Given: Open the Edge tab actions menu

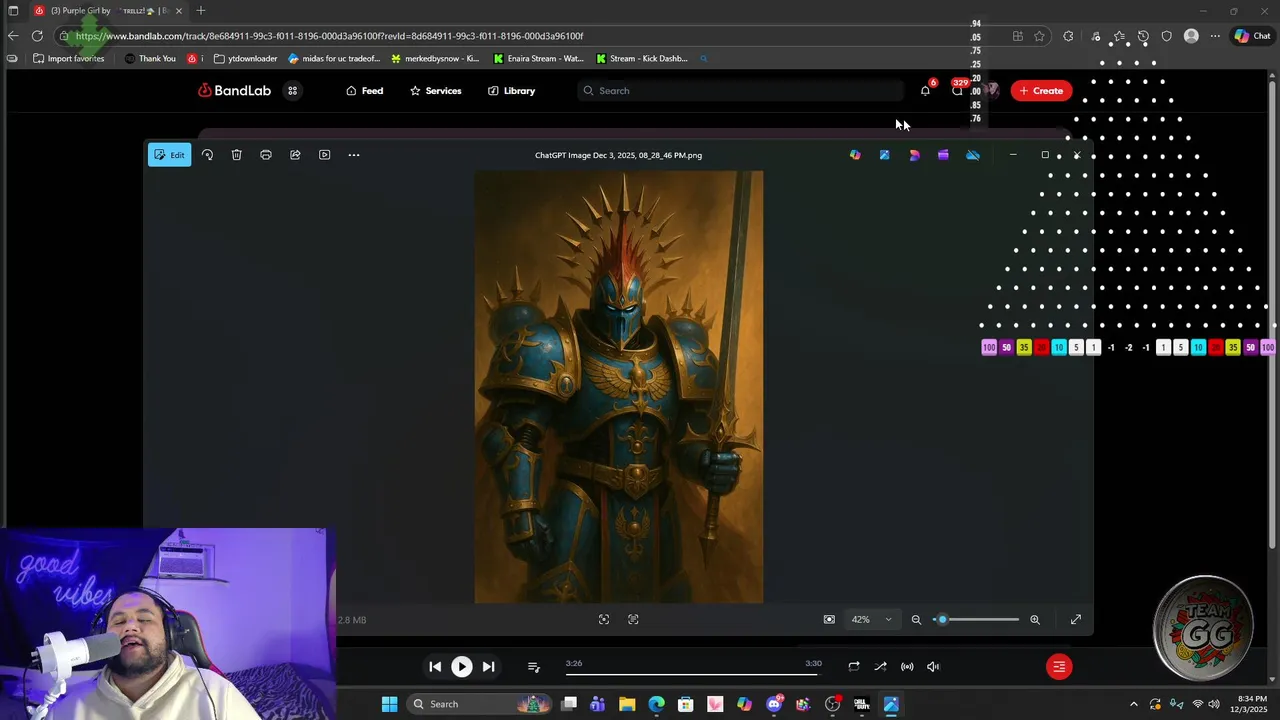Looking at the screenshot, I should click(13, 11).
